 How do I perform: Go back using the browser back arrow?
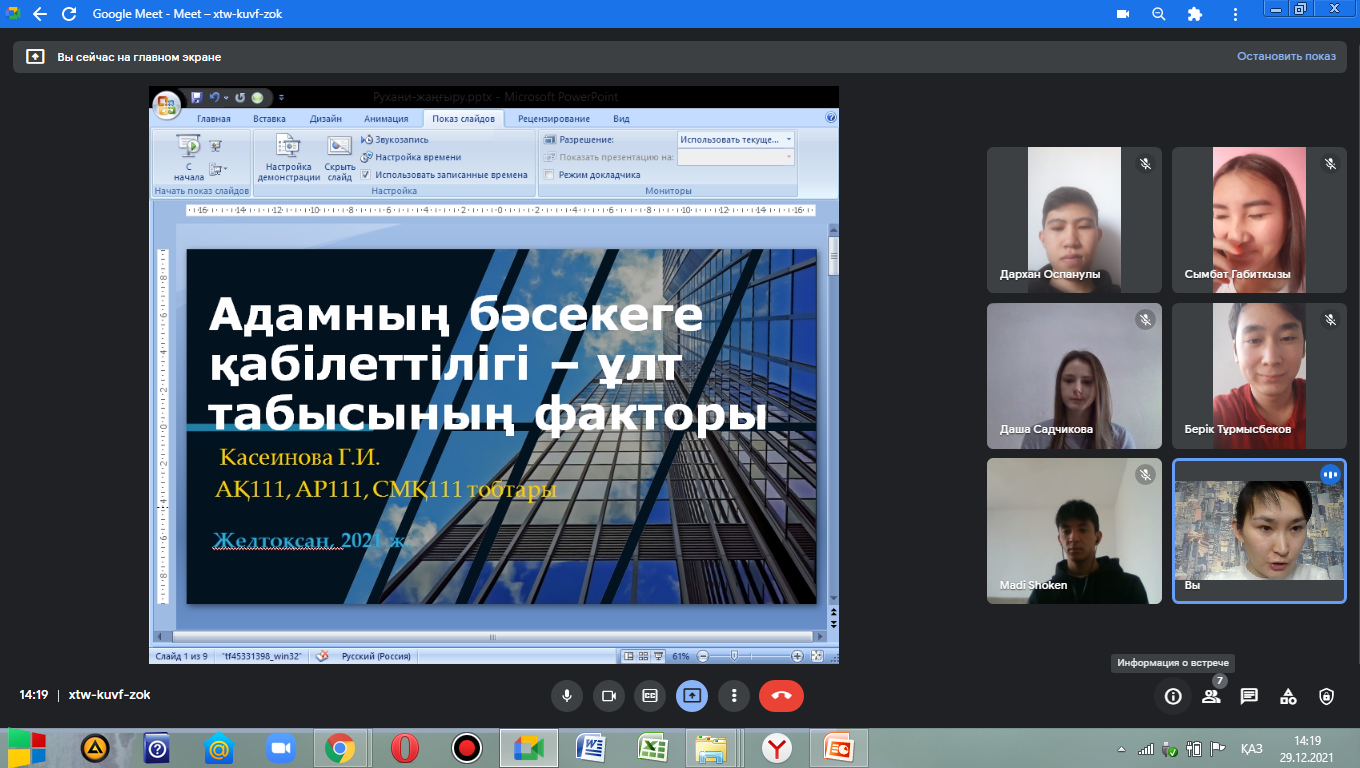point(40,15)
